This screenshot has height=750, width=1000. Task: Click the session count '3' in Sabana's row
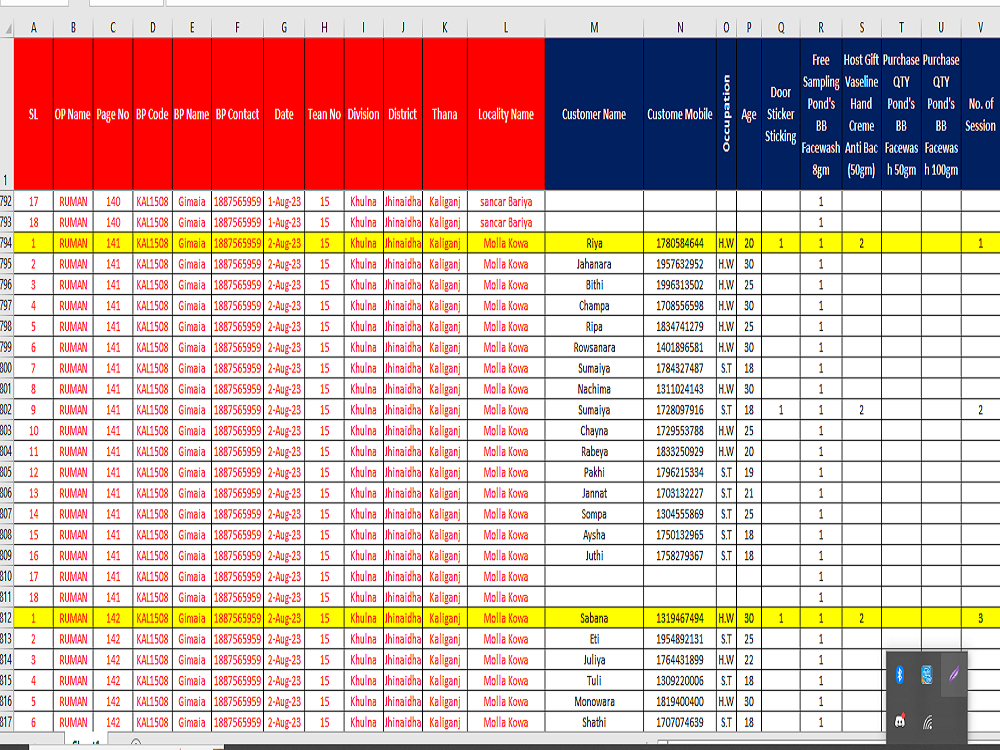pos(980,618)
